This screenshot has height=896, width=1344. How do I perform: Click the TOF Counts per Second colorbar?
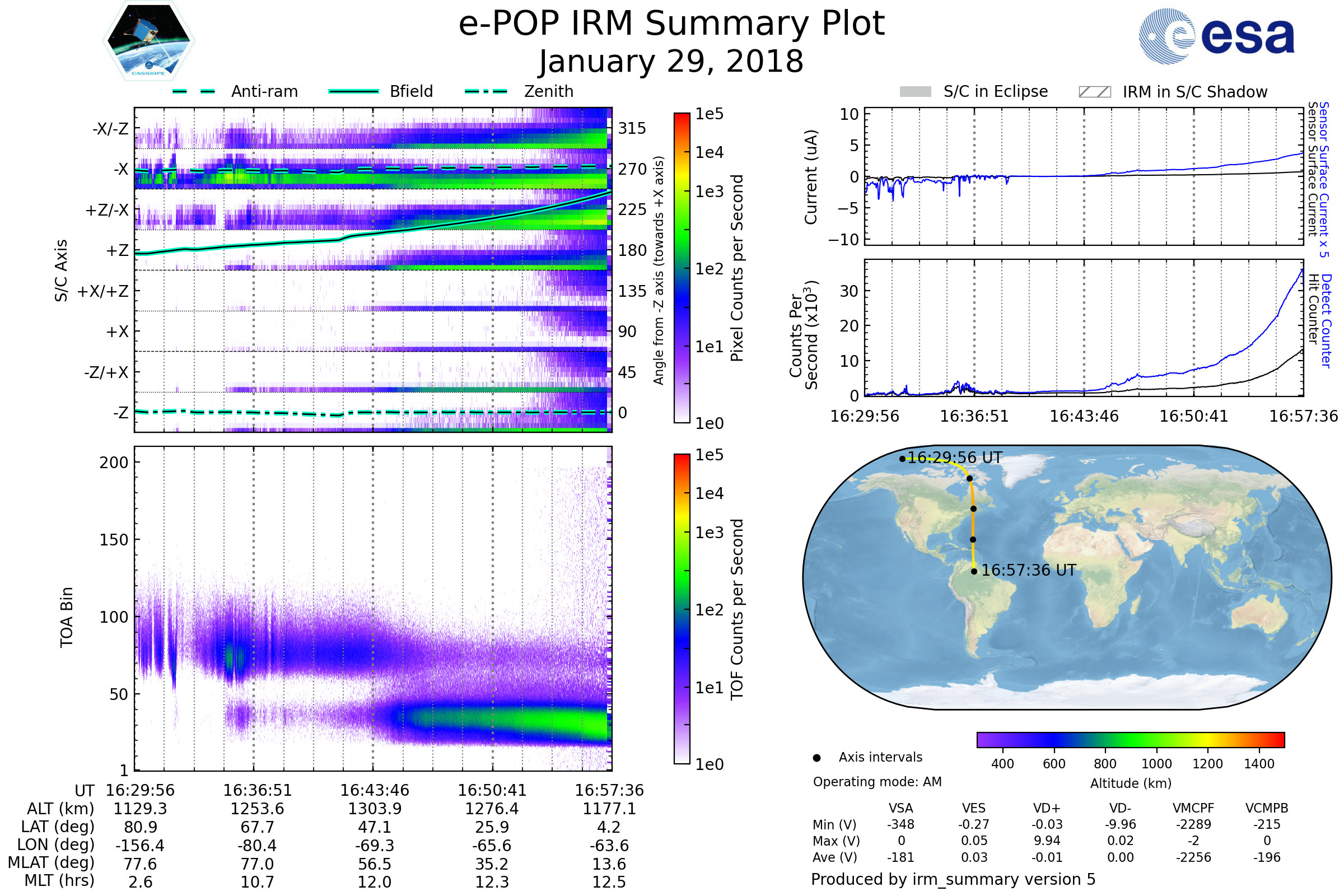pos(682,609)
